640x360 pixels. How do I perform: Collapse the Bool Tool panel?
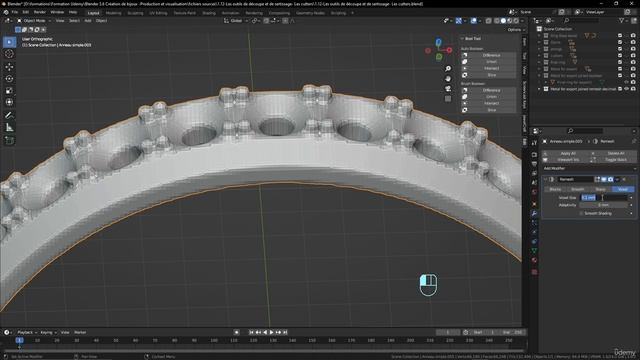pyautogui.click(x=462, y=39)
